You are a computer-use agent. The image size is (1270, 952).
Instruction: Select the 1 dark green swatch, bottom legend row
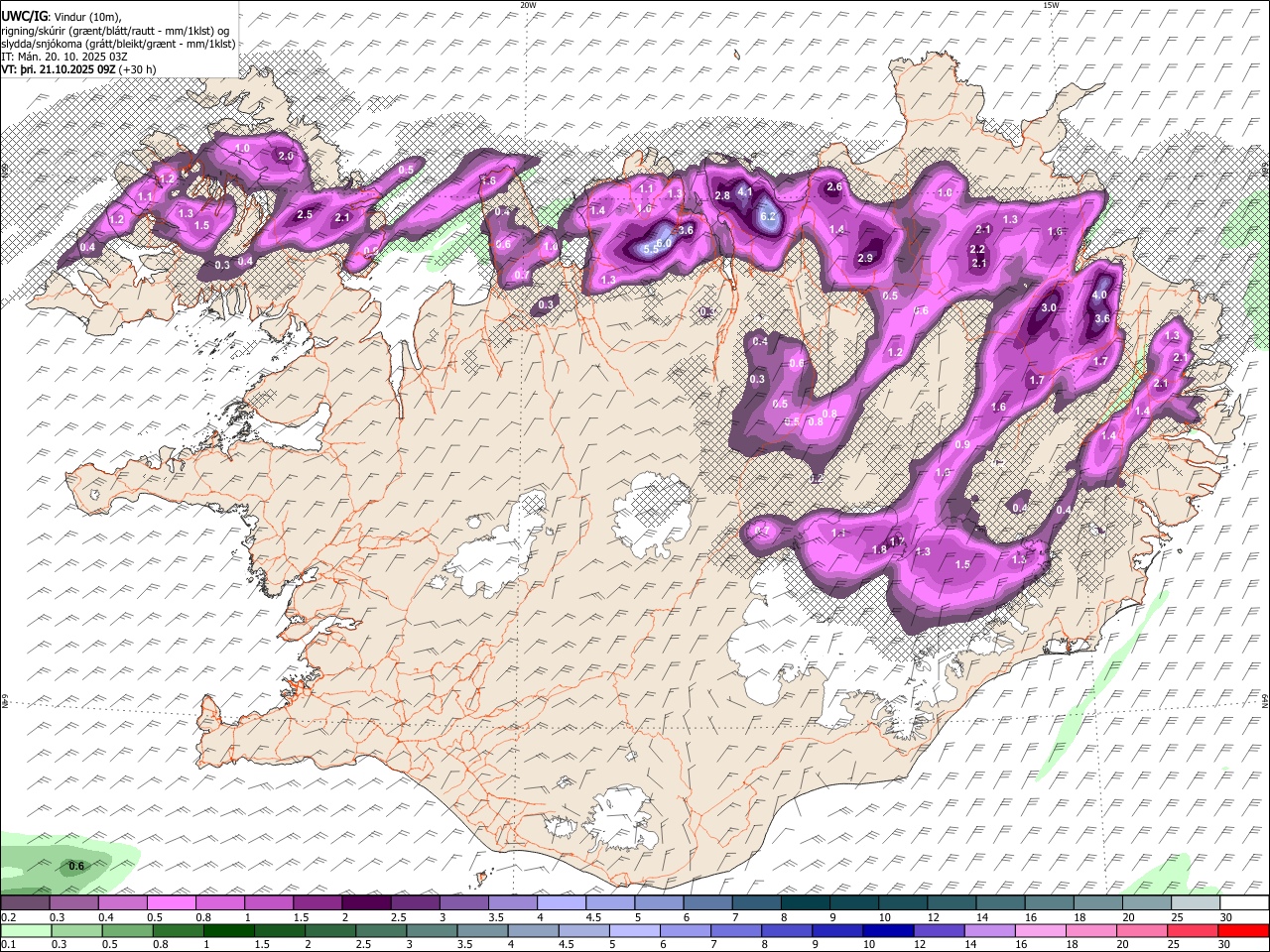(x=228, y=930)
